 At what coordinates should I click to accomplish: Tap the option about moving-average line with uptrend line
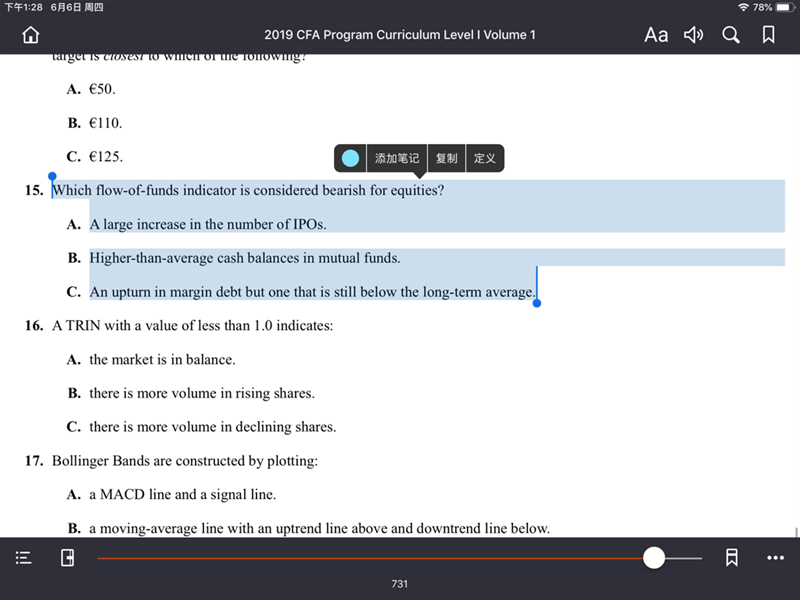point(320,528)
